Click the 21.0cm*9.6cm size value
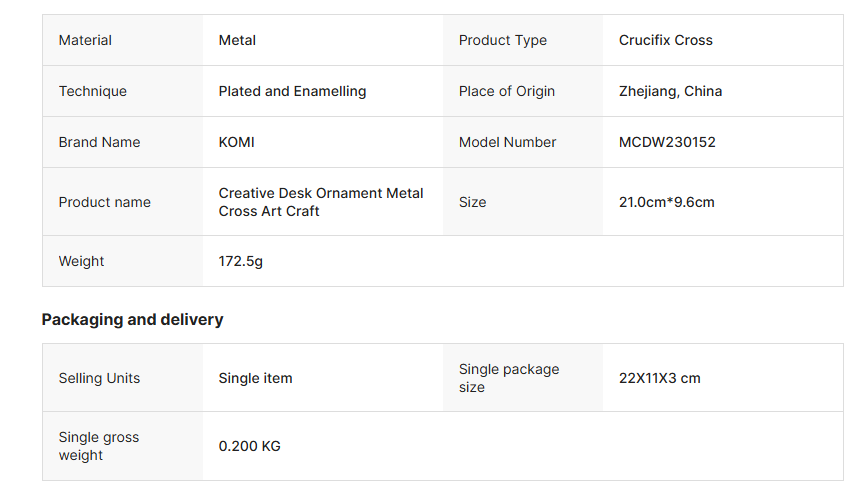Screen dimensions: 867x497 point(666,202)
